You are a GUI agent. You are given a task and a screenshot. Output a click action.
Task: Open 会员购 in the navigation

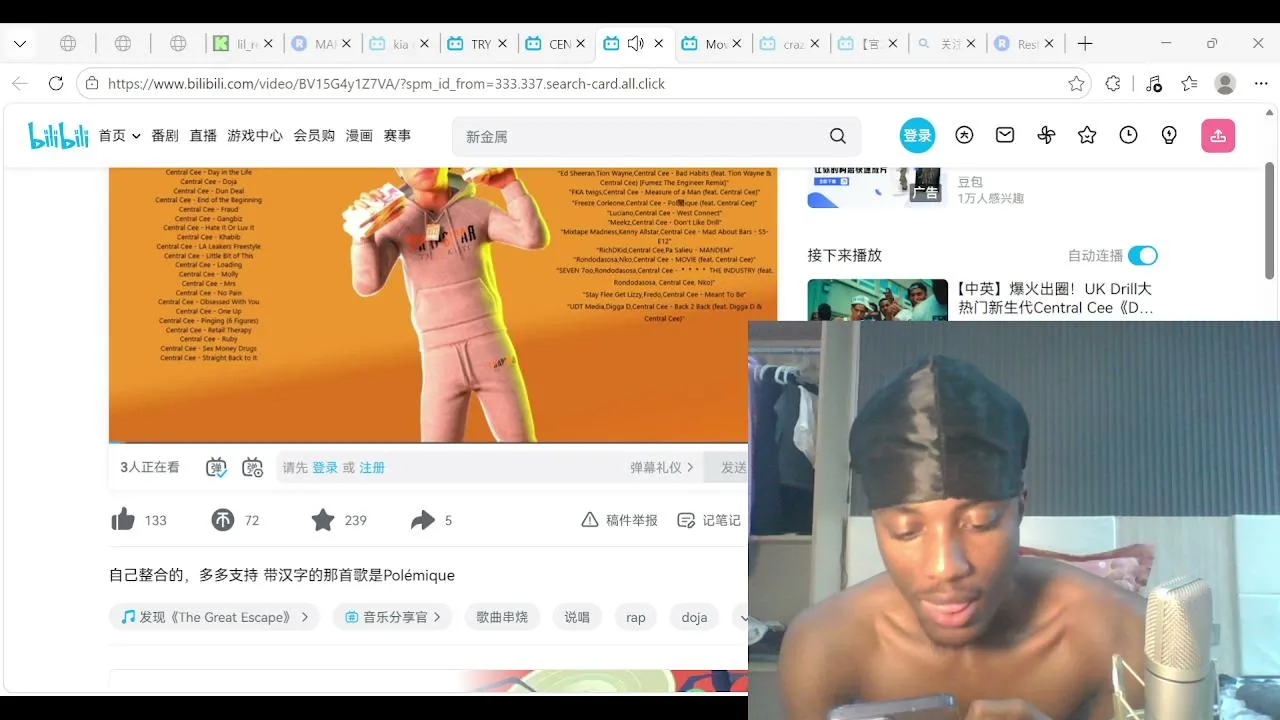pyautogui.click(x=314, y=136)
